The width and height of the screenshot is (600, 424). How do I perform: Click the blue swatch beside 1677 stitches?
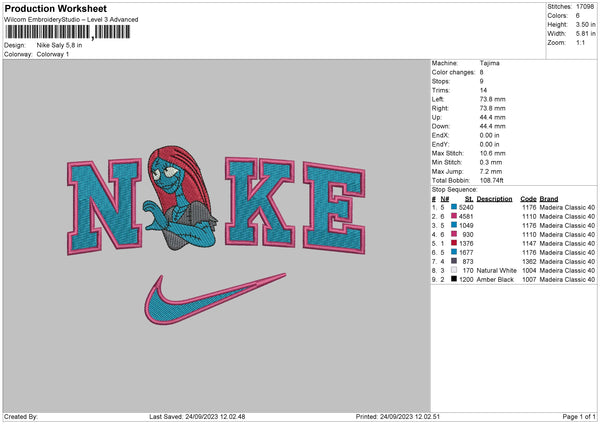point(454,252)
